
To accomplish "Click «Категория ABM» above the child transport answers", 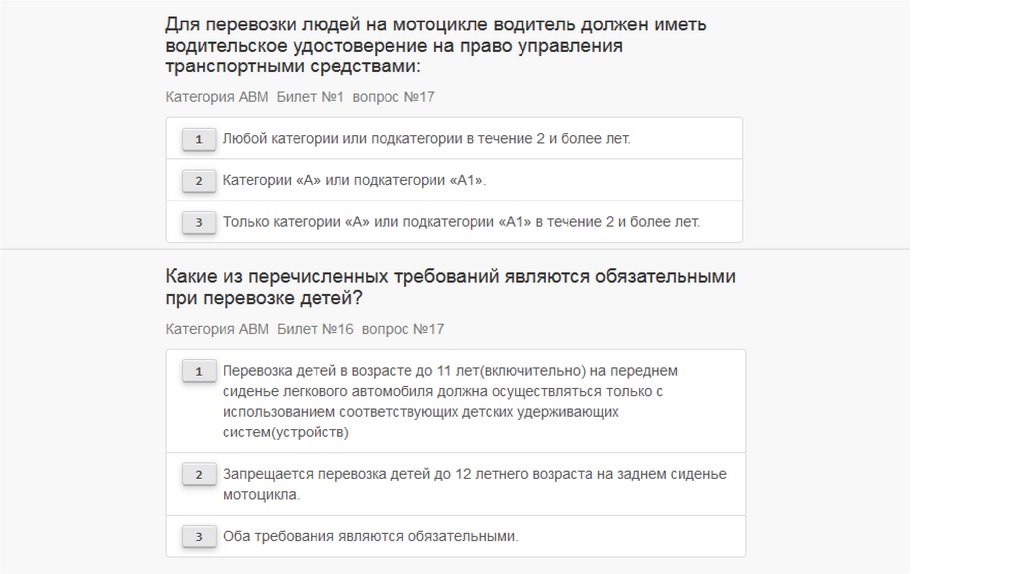I will tap(215, 329).
